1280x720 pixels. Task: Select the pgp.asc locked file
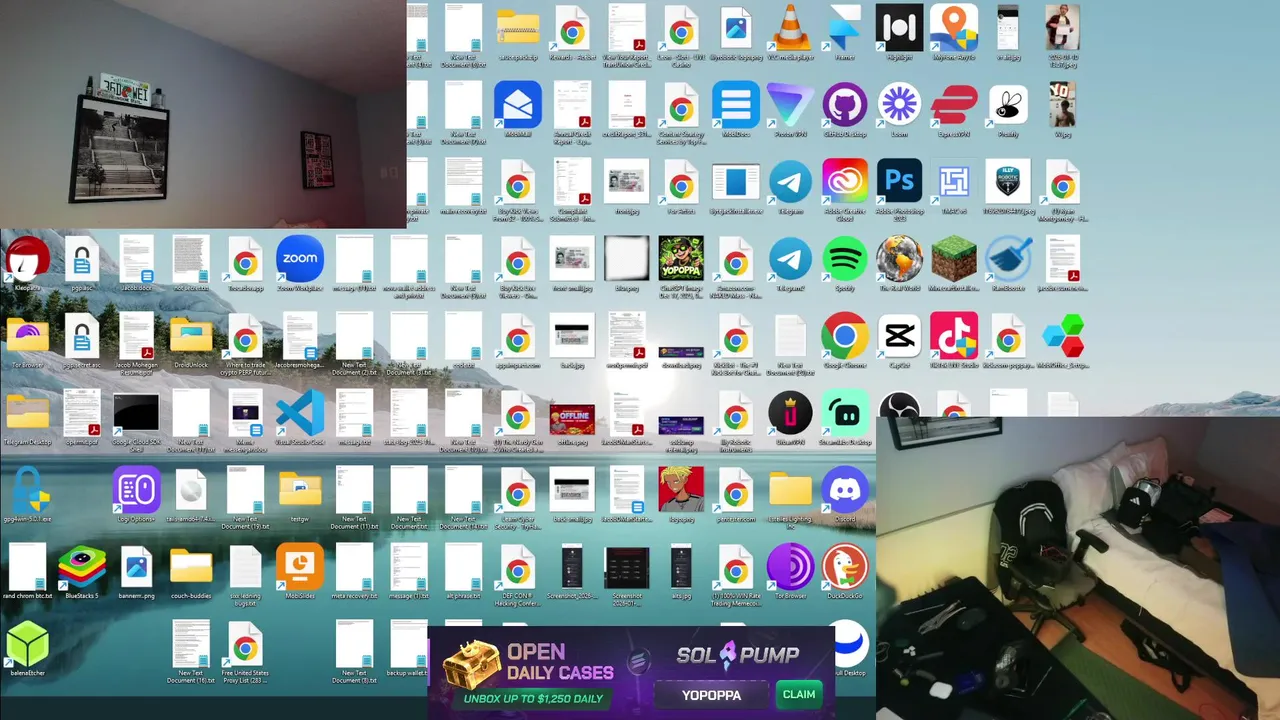tap(82, 259)
